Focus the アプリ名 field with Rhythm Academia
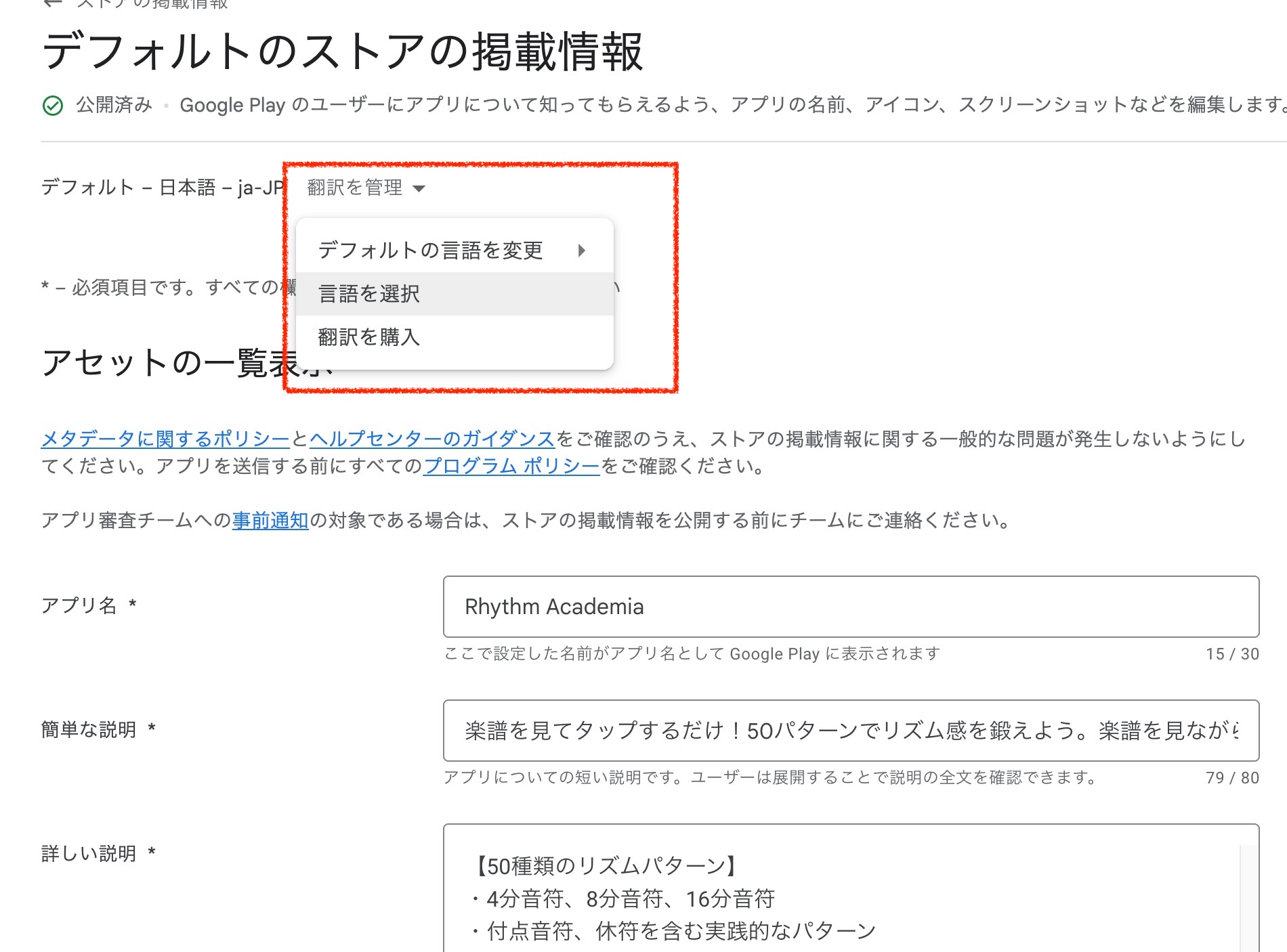The width and height of the screenshot is (1287, 952). (x=851, y=607)
